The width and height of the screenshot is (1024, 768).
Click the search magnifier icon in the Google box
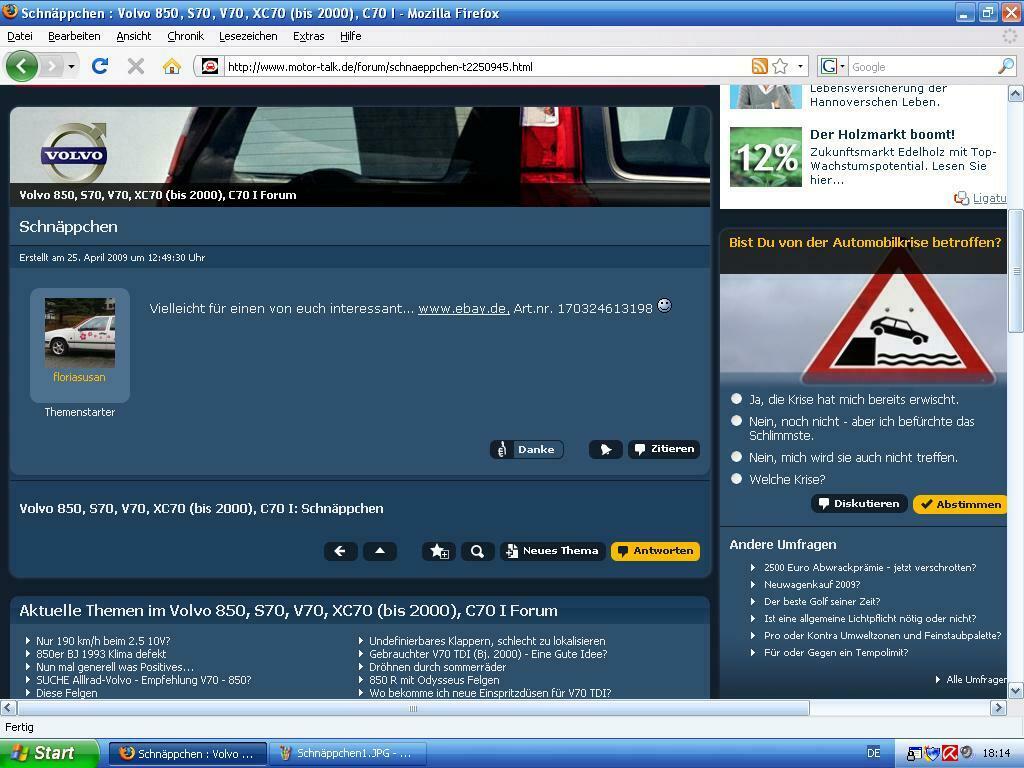(x=1006, y=66)
